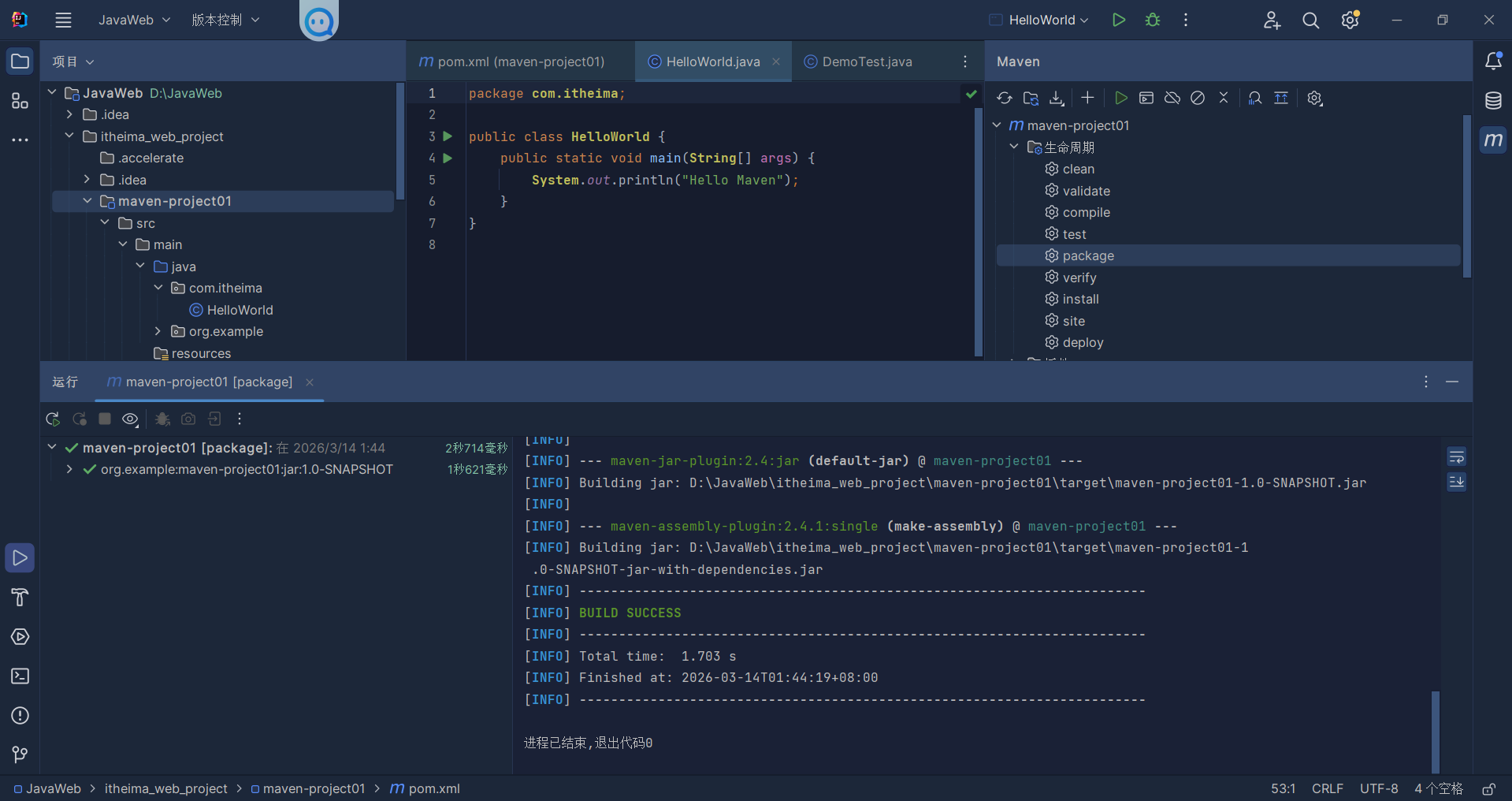Rerun the maven-project01 package build
The width and height of the screenshot is (1512, 801).
(53, 419)
